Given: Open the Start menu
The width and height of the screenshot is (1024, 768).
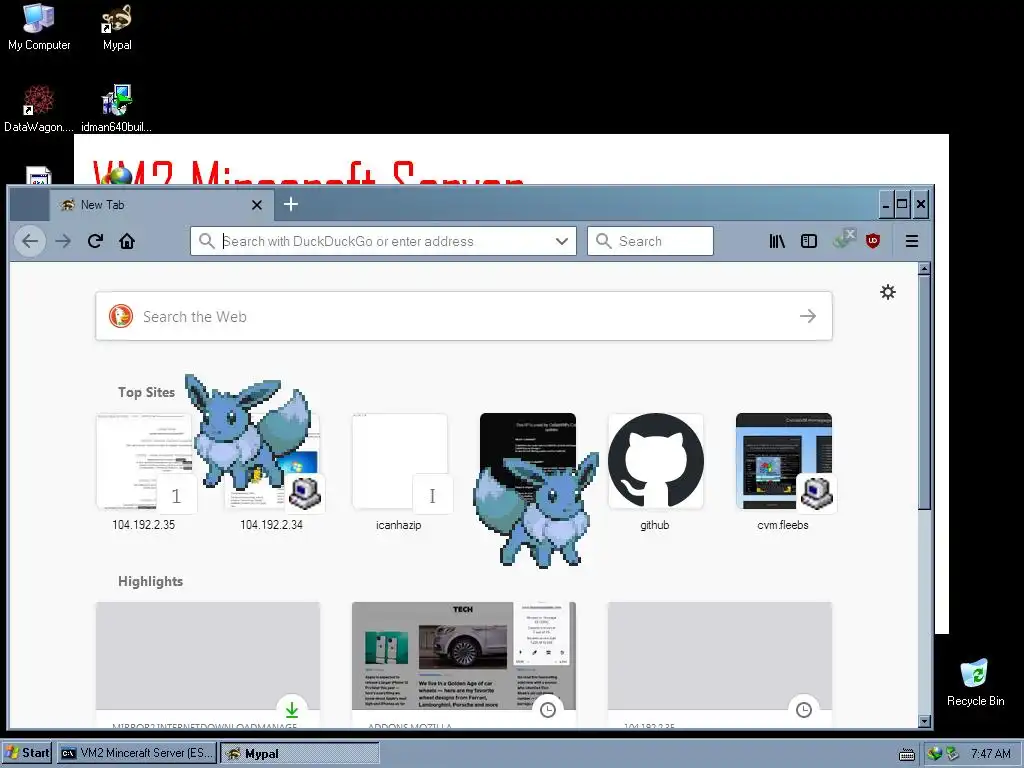Looking at the screenshot, I should click(27, 753).
